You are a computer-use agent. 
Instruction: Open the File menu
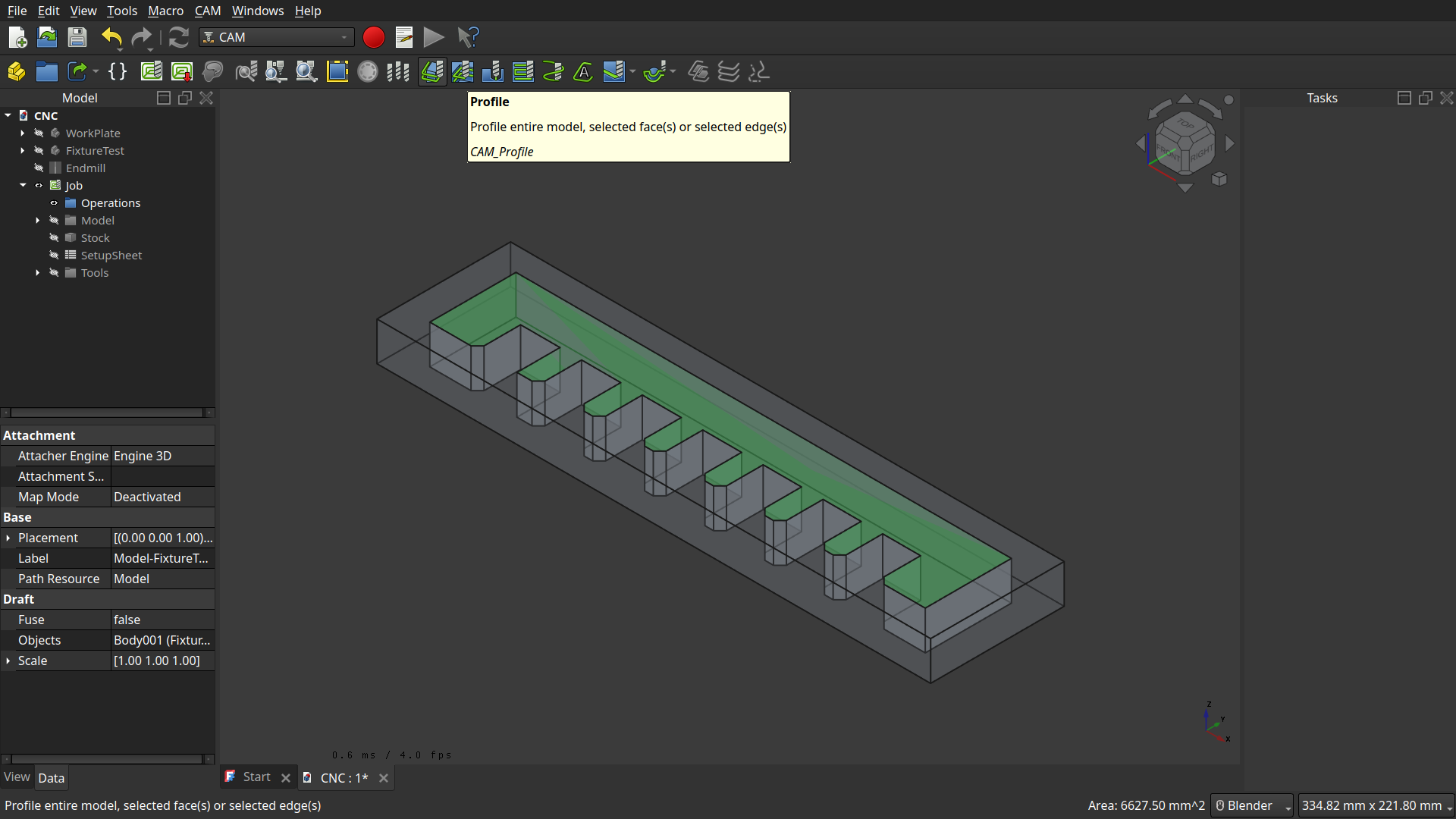17,11
